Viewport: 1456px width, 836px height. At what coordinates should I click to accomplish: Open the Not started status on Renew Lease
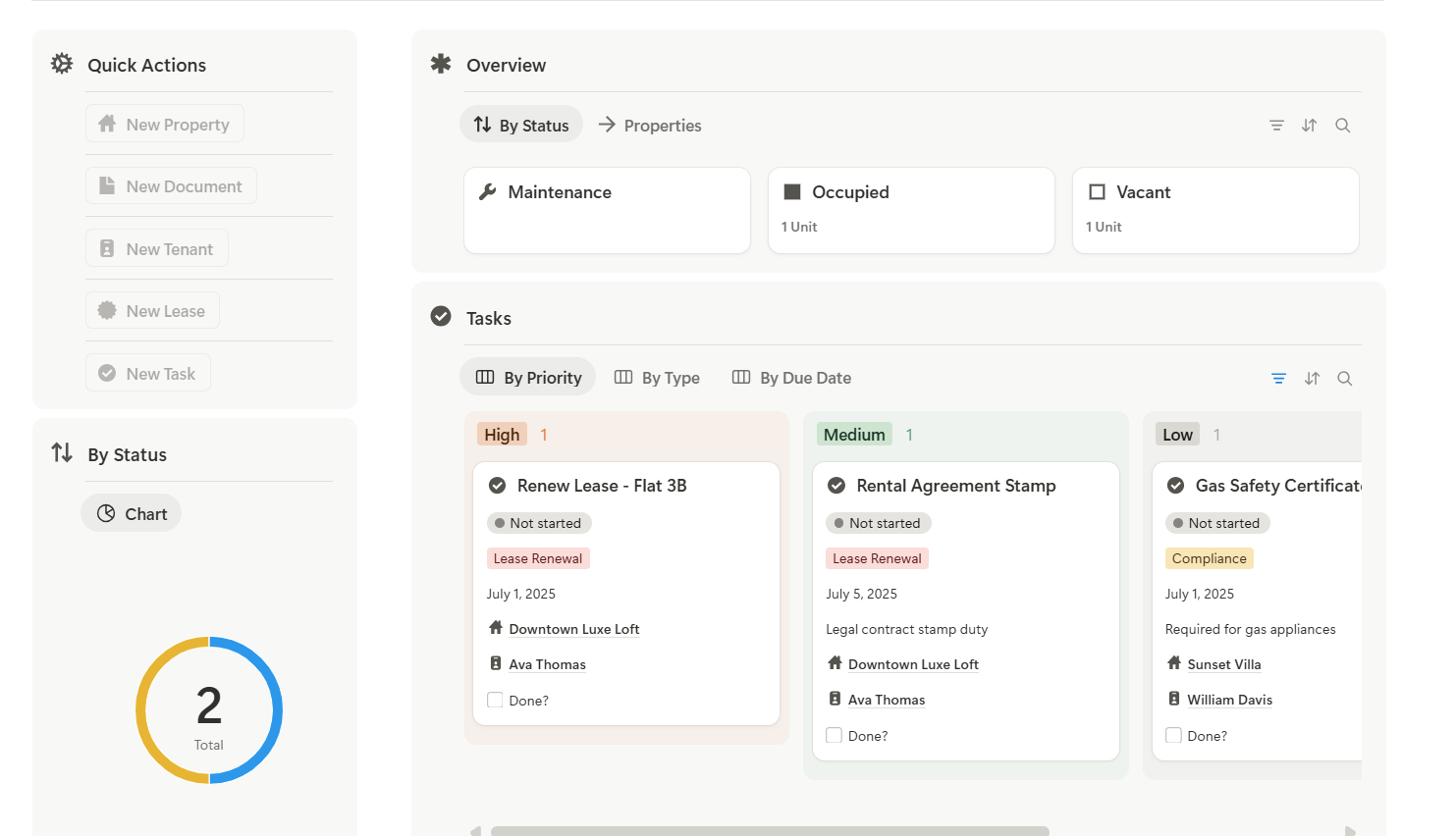tap(539, 523)
